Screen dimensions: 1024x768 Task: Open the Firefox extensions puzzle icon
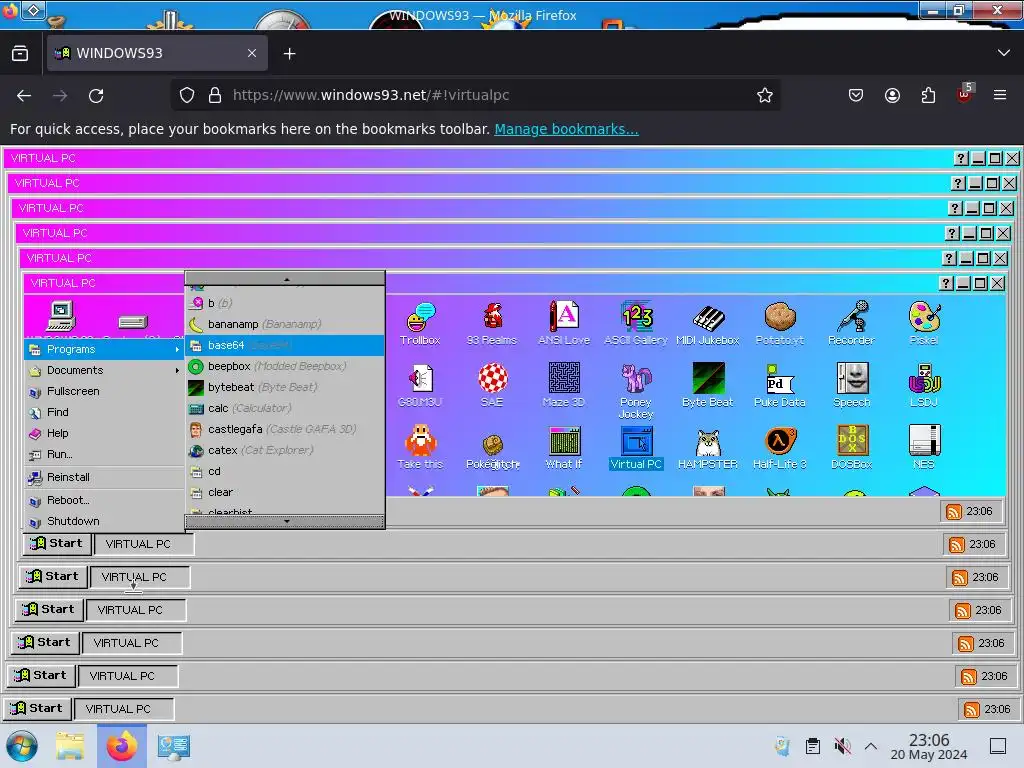point(928,95)
